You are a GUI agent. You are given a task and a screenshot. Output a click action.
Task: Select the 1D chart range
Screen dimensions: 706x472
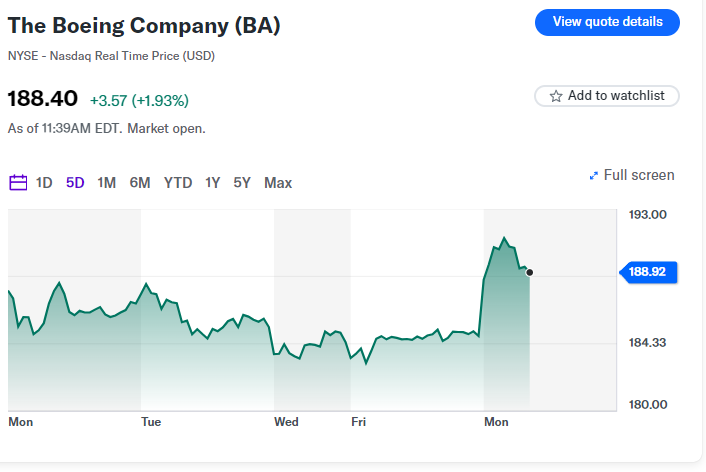[x=44, y=183]
